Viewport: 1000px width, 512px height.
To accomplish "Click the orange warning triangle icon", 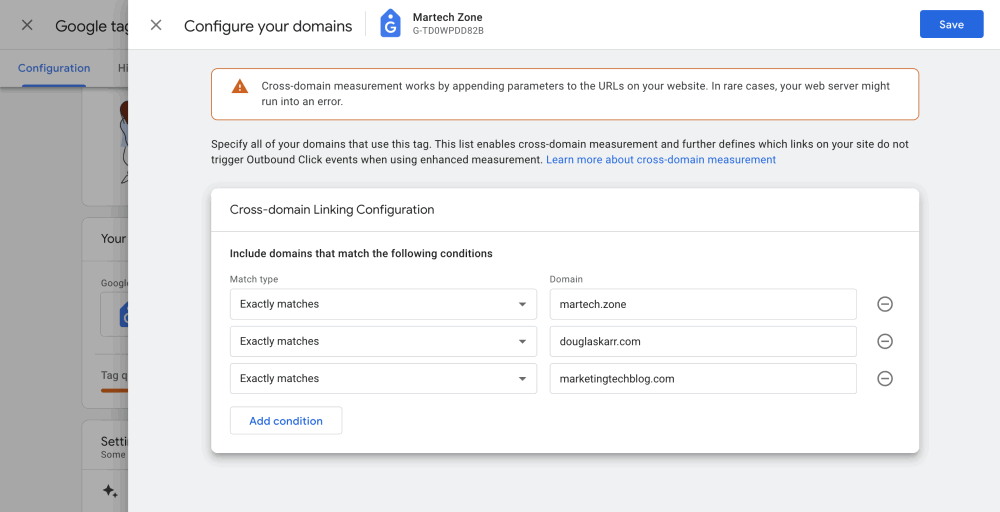I will pos(240,86).
